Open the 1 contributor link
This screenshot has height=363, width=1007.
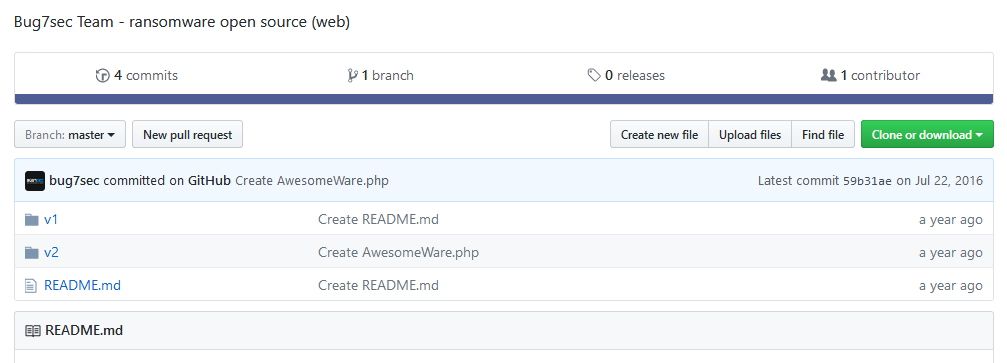click(x=870, y=76)
